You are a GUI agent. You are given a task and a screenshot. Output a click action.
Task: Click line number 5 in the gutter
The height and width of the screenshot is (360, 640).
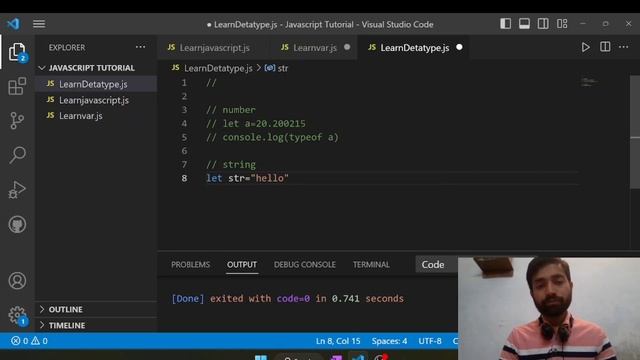tap(184, 137)
